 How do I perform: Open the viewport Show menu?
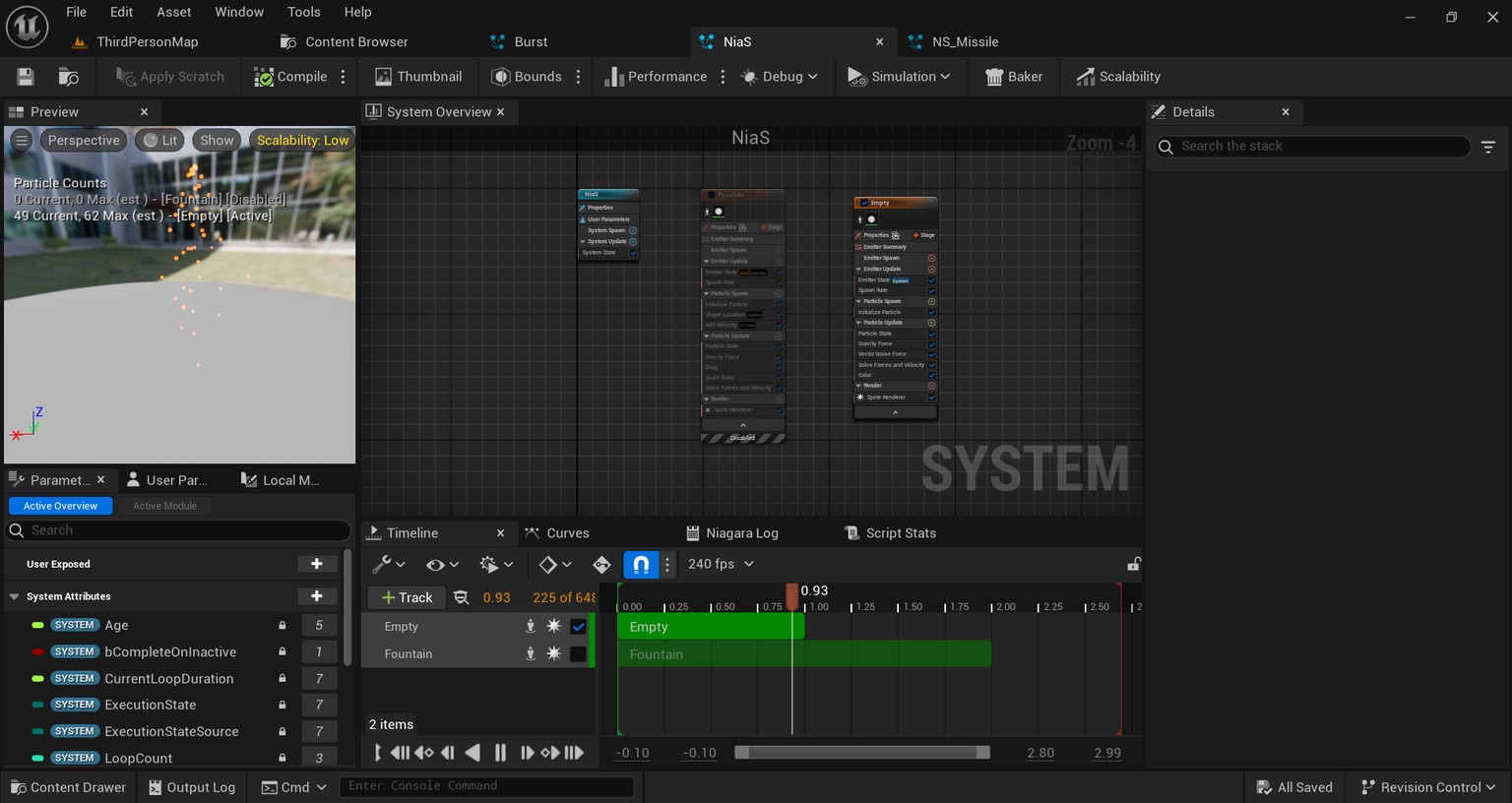(x=217, y=140)
